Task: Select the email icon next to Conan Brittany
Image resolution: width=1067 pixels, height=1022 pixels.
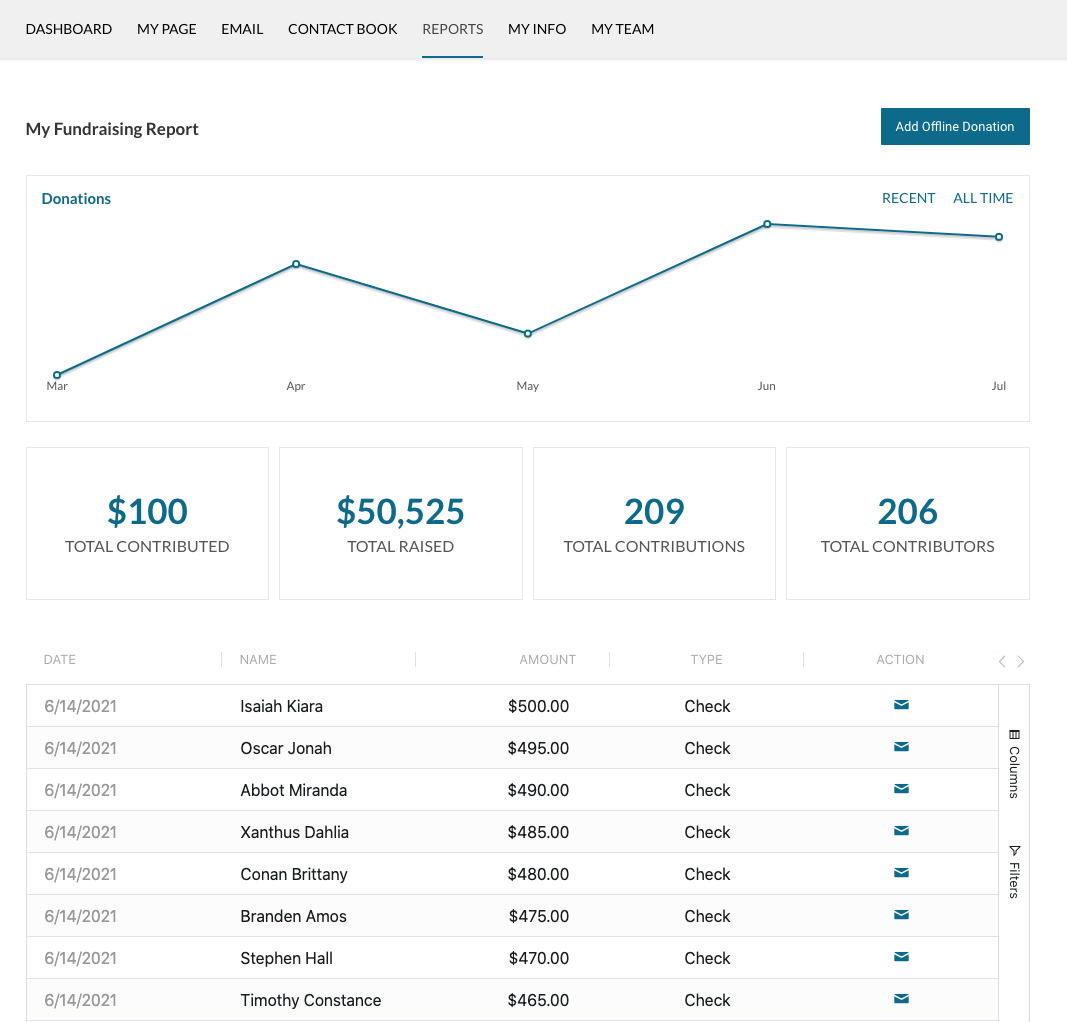Action: pyautogui.click(x=901, y=873)
